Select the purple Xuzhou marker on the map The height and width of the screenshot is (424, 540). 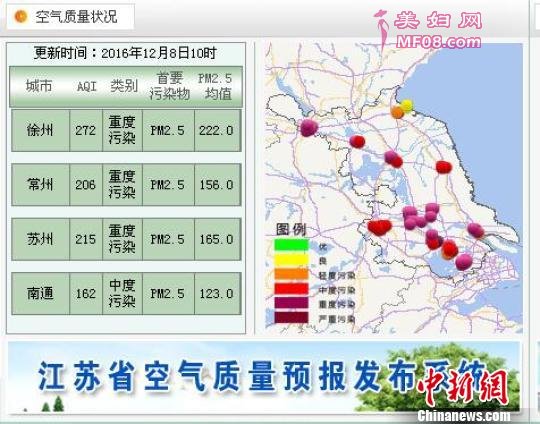(309, 127)
